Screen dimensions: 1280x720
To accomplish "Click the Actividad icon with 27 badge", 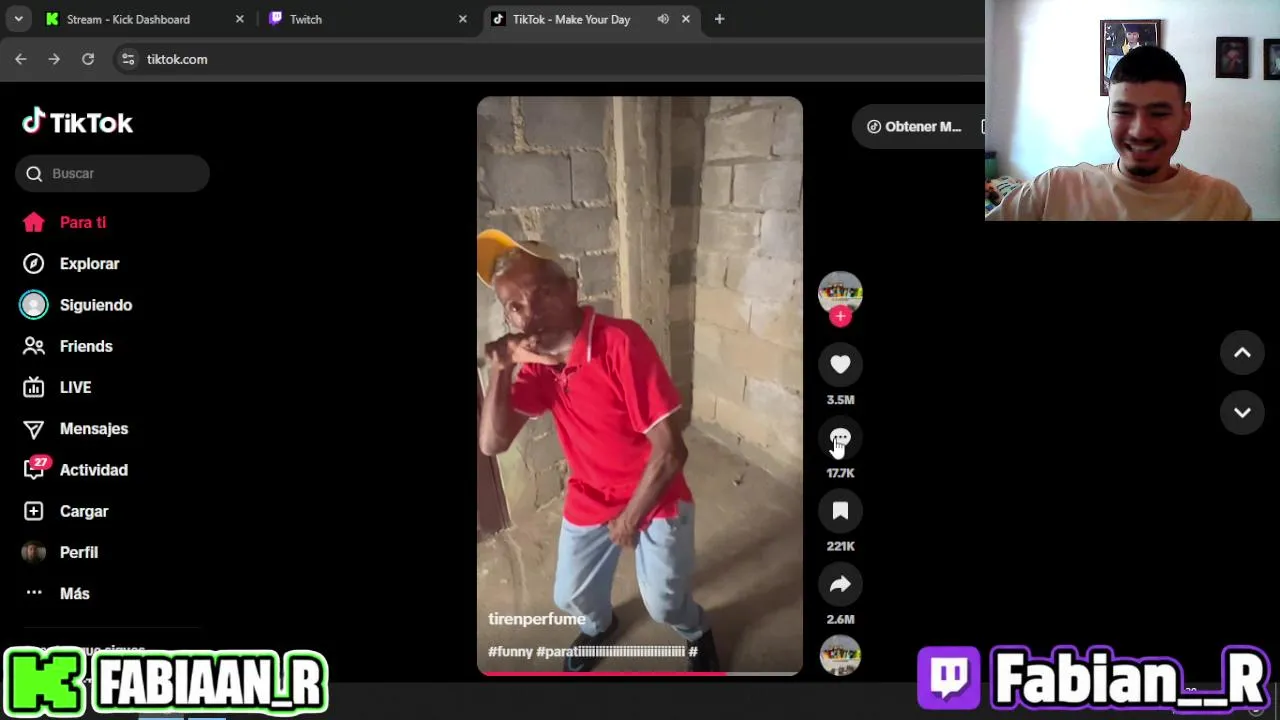I will 36,468.
